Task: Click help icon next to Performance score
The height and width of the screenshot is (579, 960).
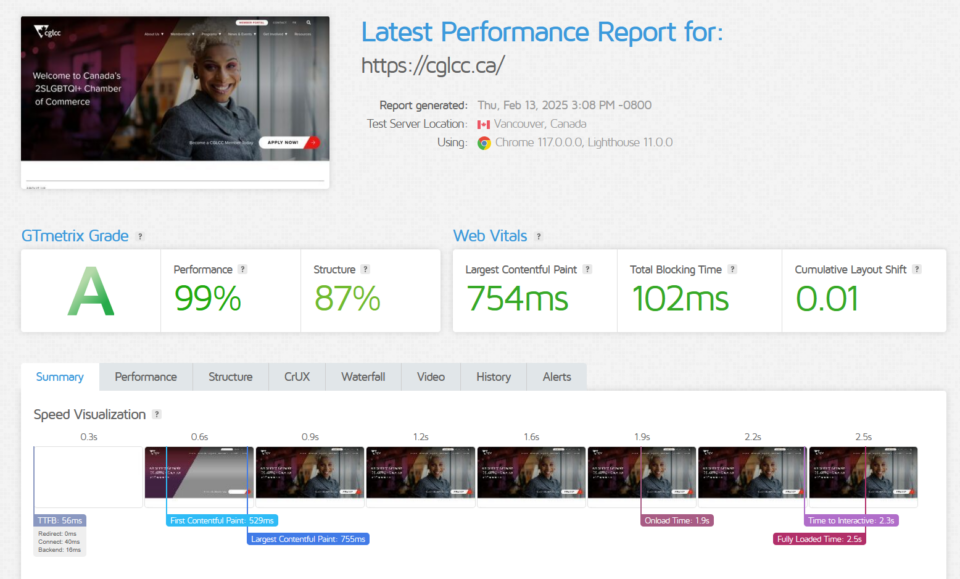Action: 243,269
